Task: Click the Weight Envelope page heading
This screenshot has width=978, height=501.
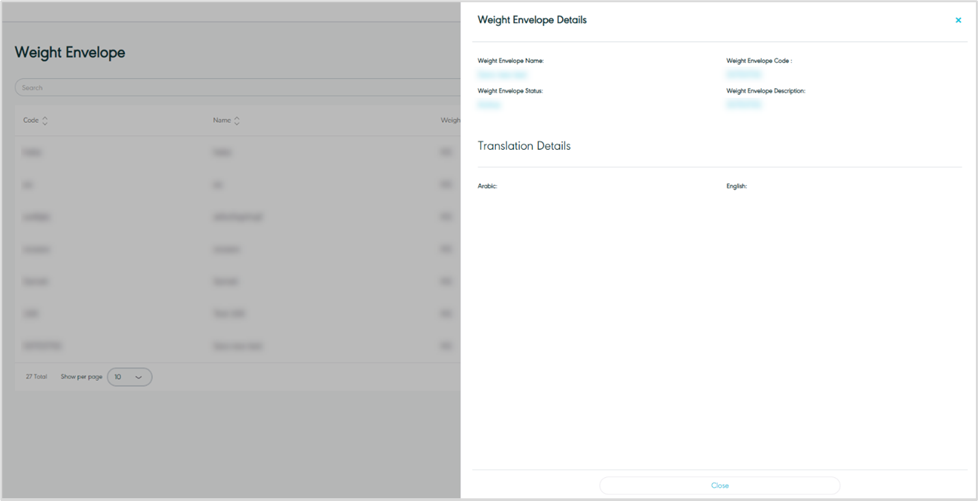Action: pyautogui.click(x=70, y=53)
